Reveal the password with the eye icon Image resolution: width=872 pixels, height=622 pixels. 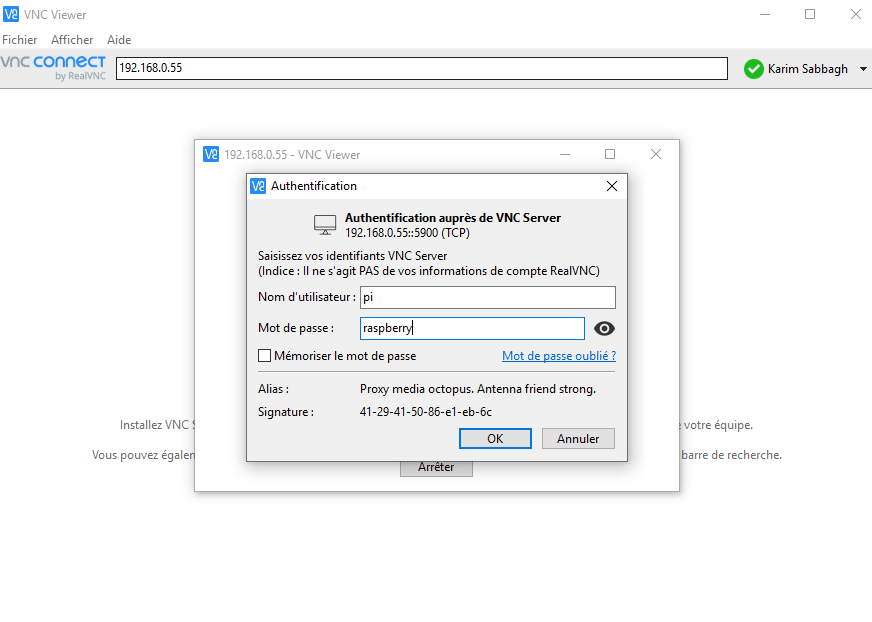point(604,328)
